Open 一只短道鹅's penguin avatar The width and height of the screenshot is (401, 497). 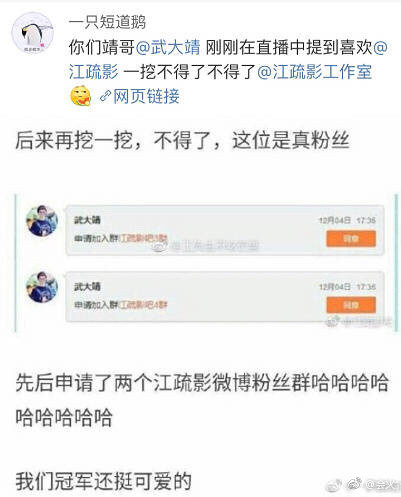33,33
